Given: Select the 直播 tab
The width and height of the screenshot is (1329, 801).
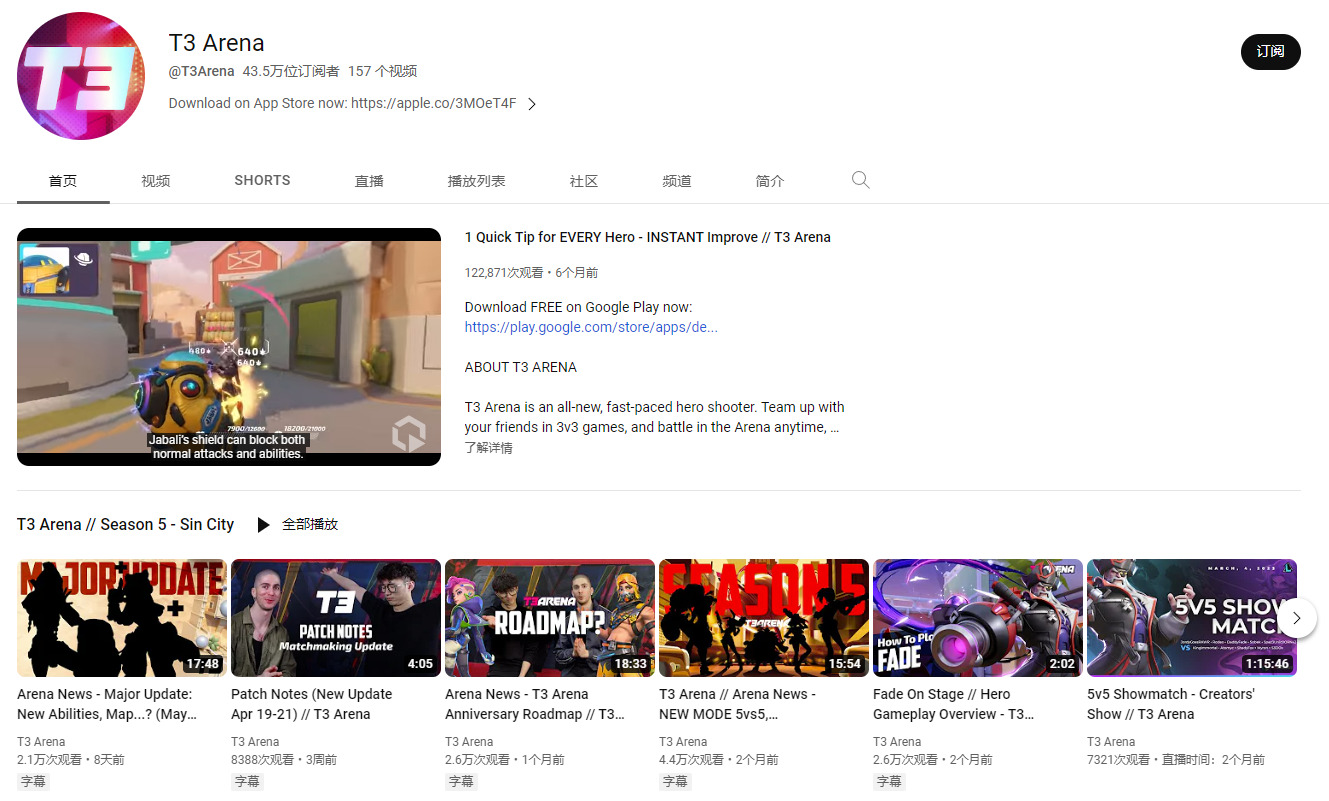Looking at the screenshot, I should pos(369,181).
